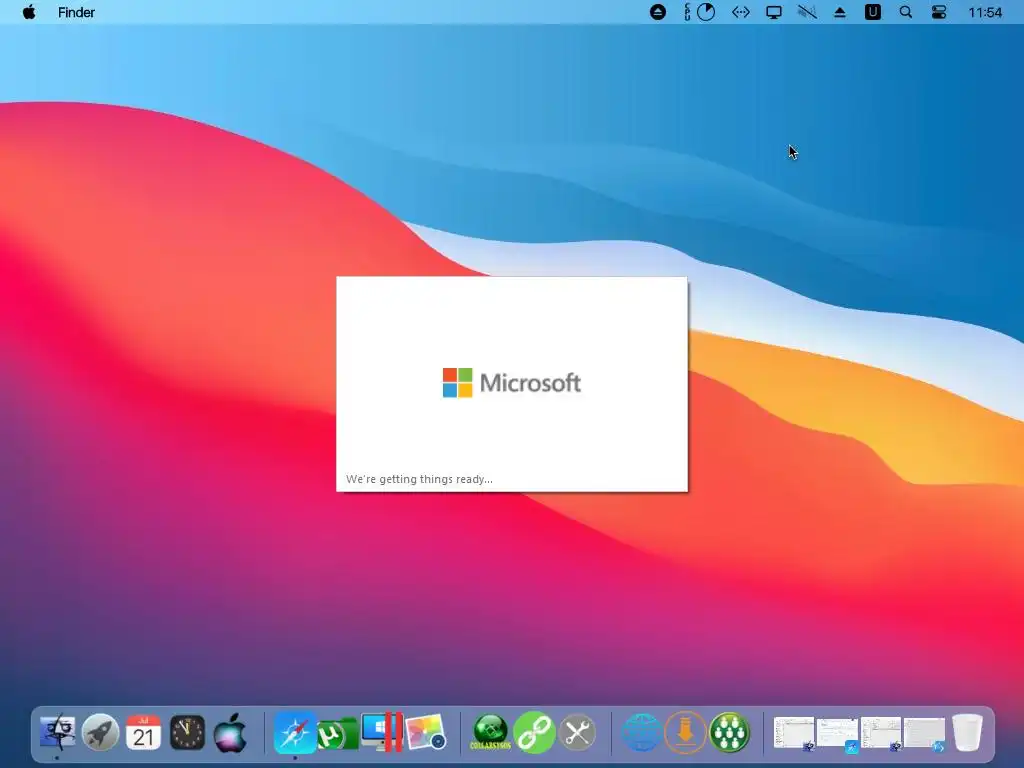This screenshot has width=1024, height=768.
Task: Open Spotlight search magnifier
Action: click(906, 12)
